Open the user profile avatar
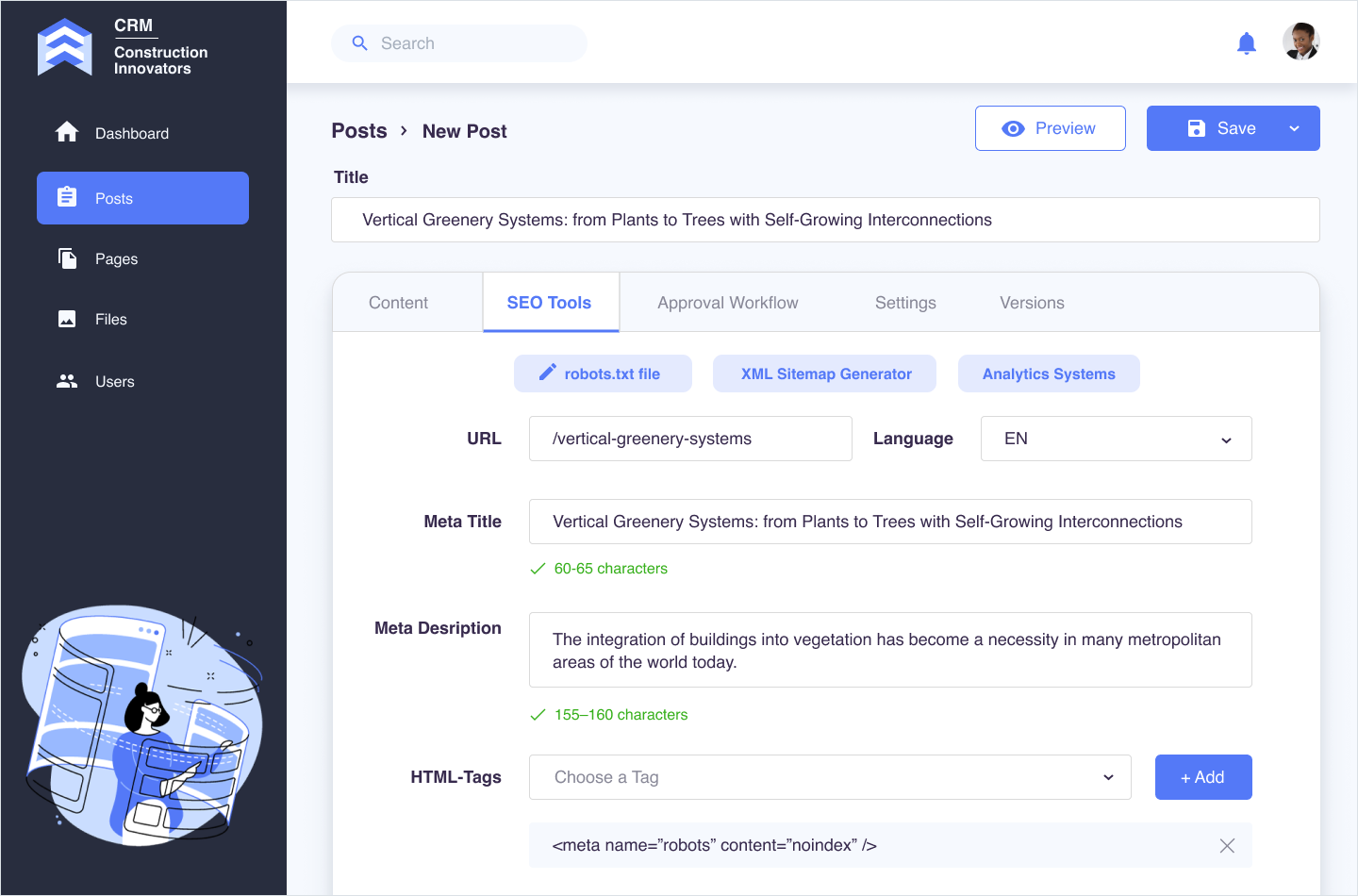The width and height of the screenshot is (1358, 896). 1300,42
